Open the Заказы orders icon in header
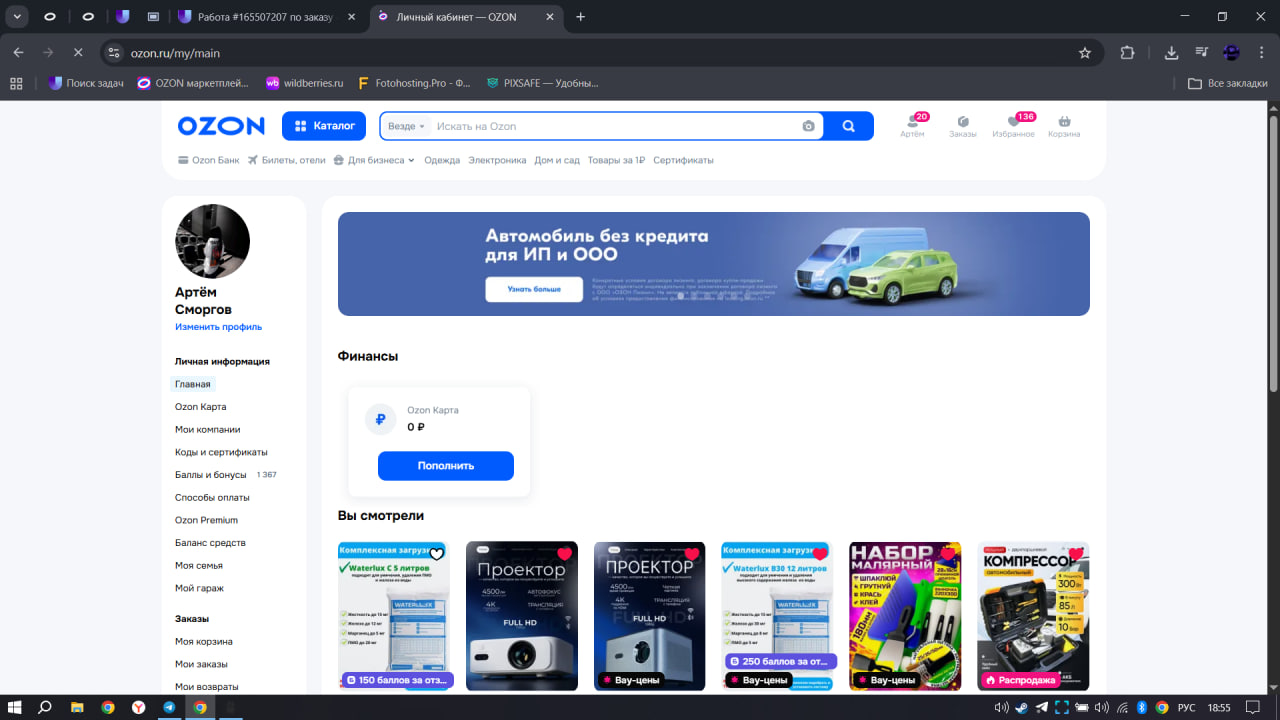This screenshot has height=720, width=1280. (963, 125)
